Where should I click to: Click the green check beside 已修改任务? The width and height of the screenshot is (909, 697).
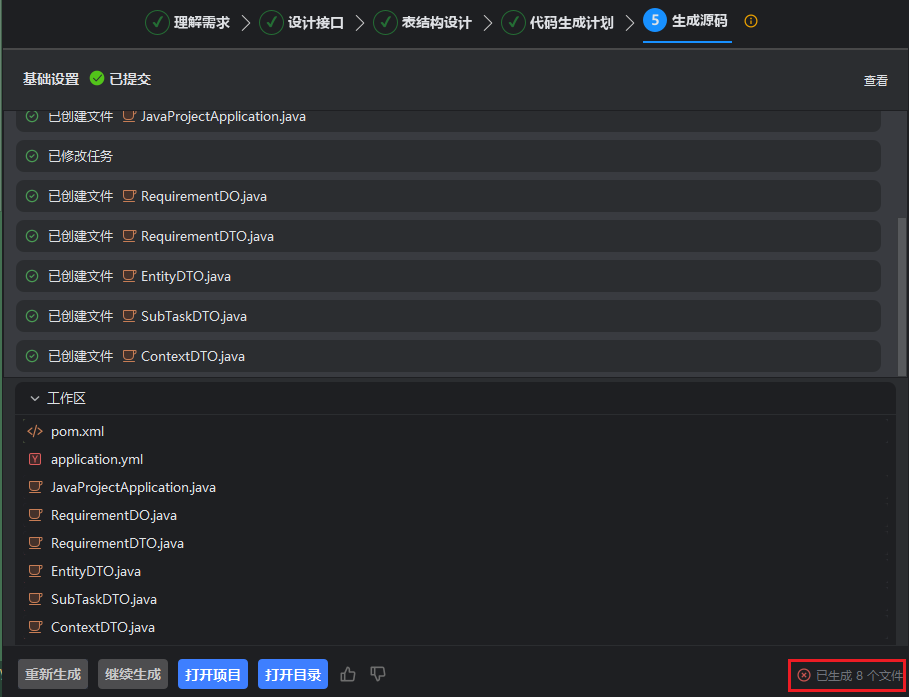32,156
